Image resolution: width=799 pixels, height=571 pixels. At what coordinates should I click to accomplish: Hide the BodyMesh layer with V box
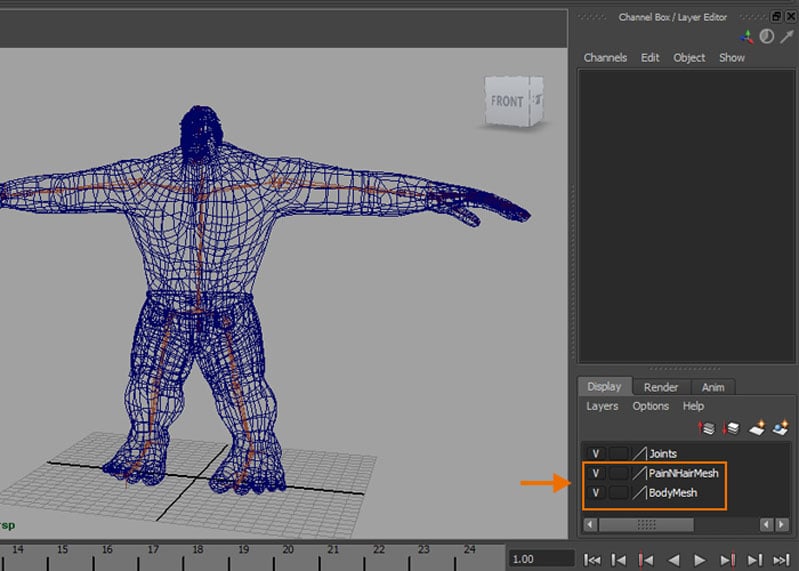[596, 493]
